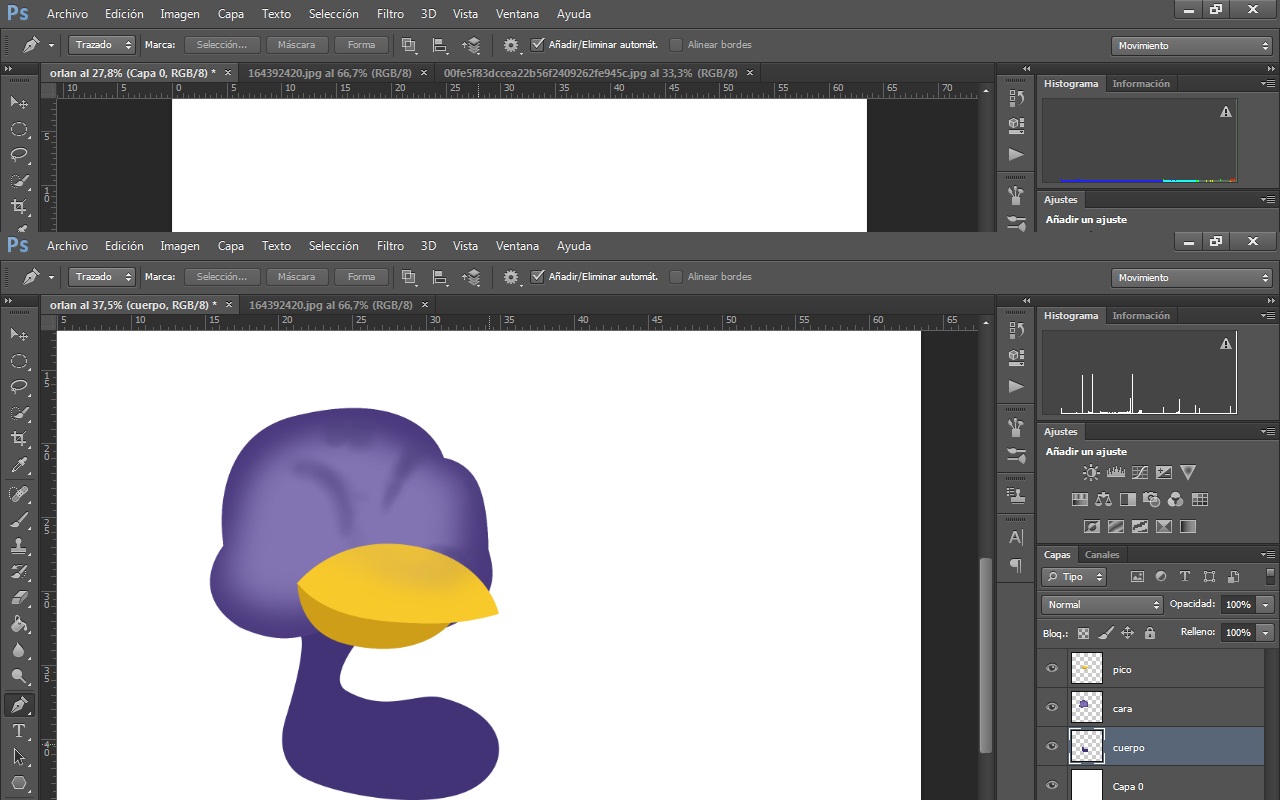Open the Opacidad slider arrow

1266,605
